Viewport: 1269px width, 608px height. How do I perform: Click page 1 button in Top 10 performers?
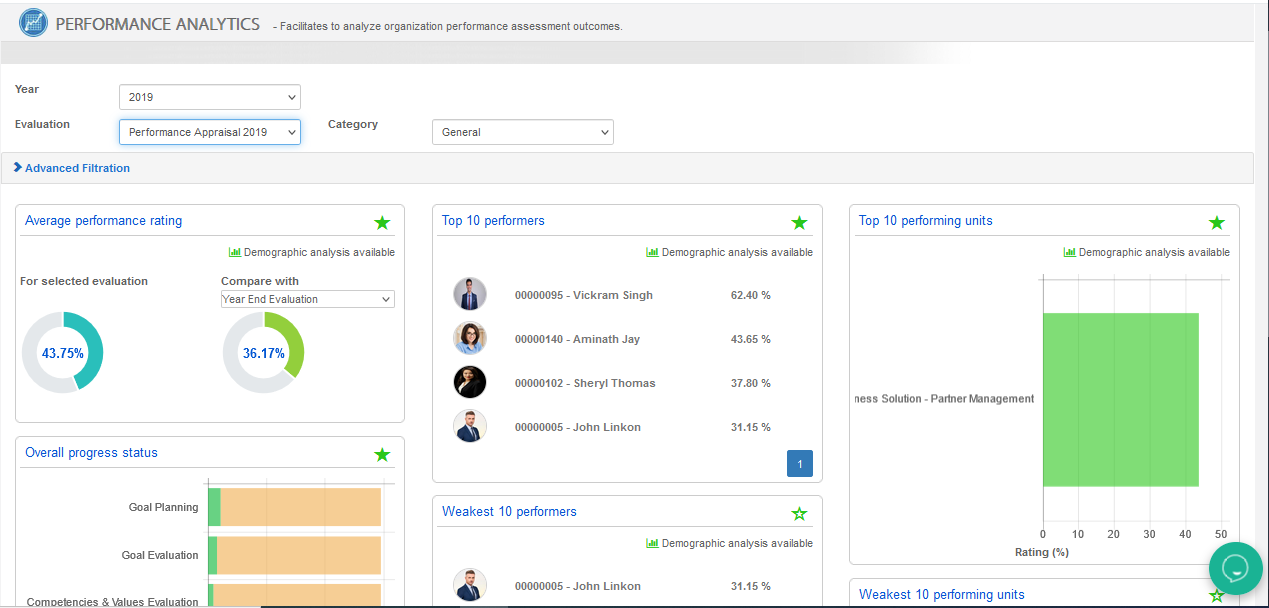[799, 463]
